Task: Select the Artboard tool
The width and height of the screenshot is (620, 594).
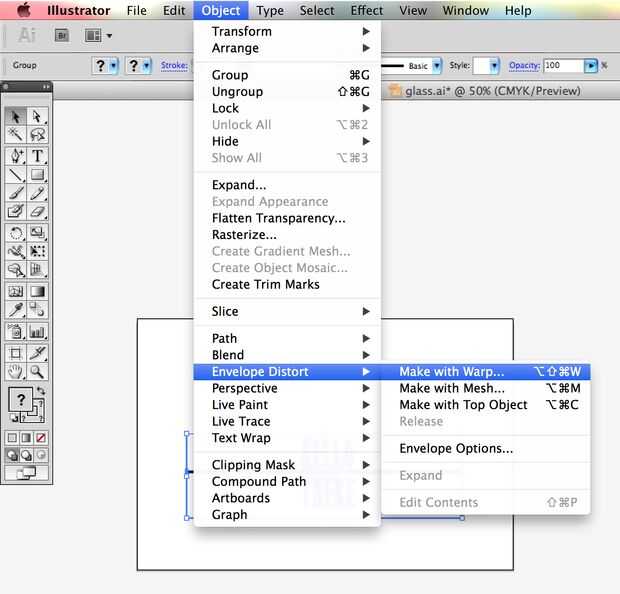Action: pos(16,353)
